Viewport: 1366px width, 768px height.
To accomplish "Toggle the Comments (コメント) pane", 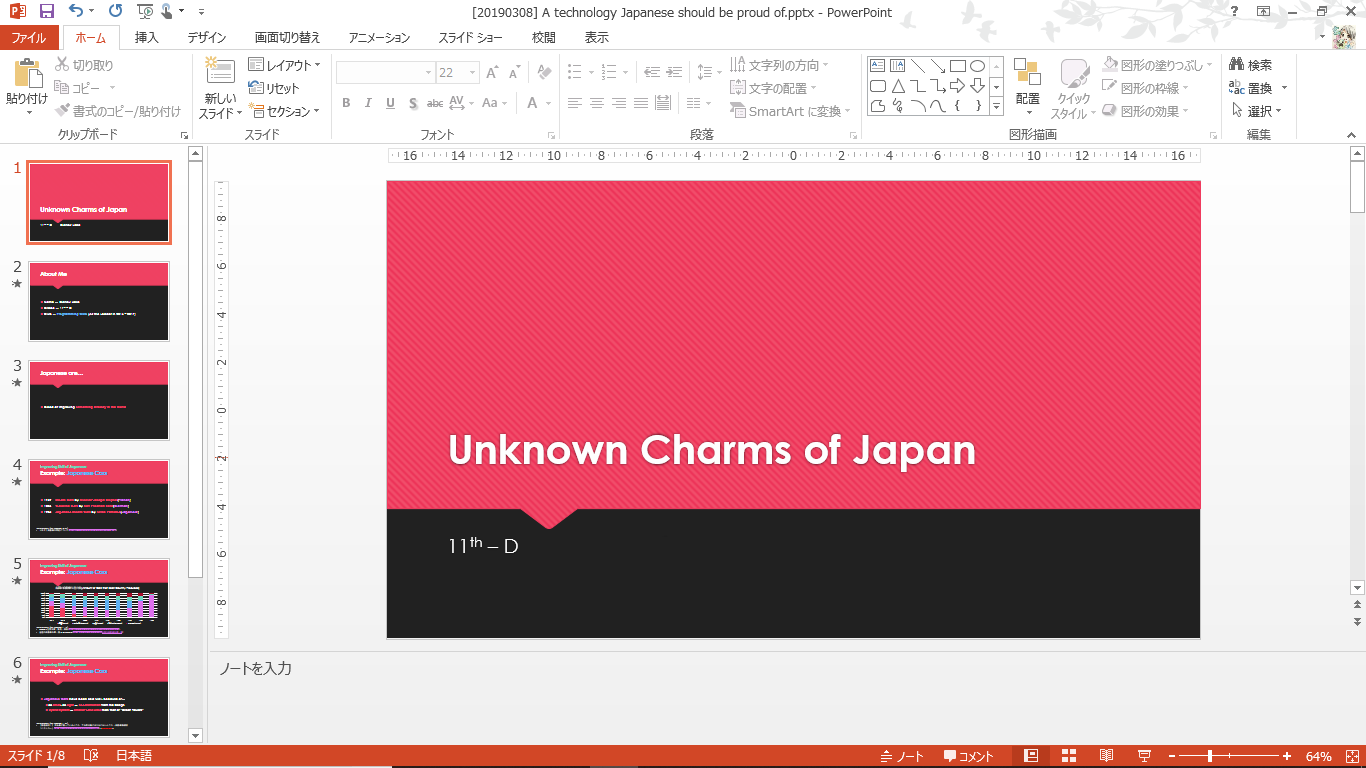I will [968, 756].
